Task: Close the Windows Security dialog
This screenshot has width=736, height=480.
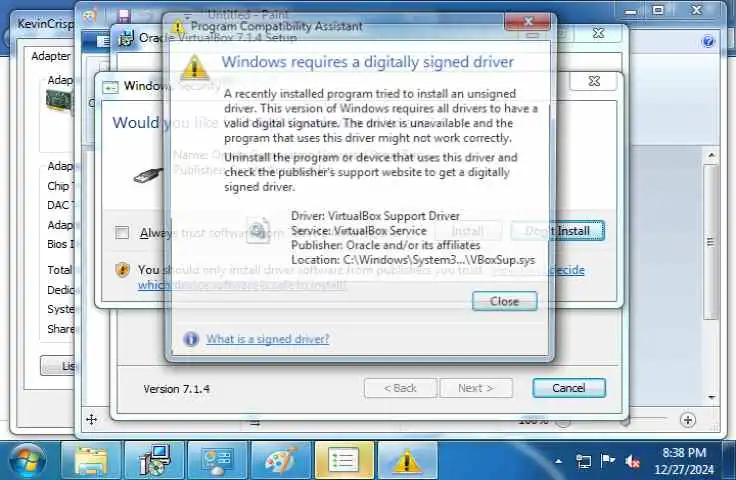Action: (x=594, y=81)
